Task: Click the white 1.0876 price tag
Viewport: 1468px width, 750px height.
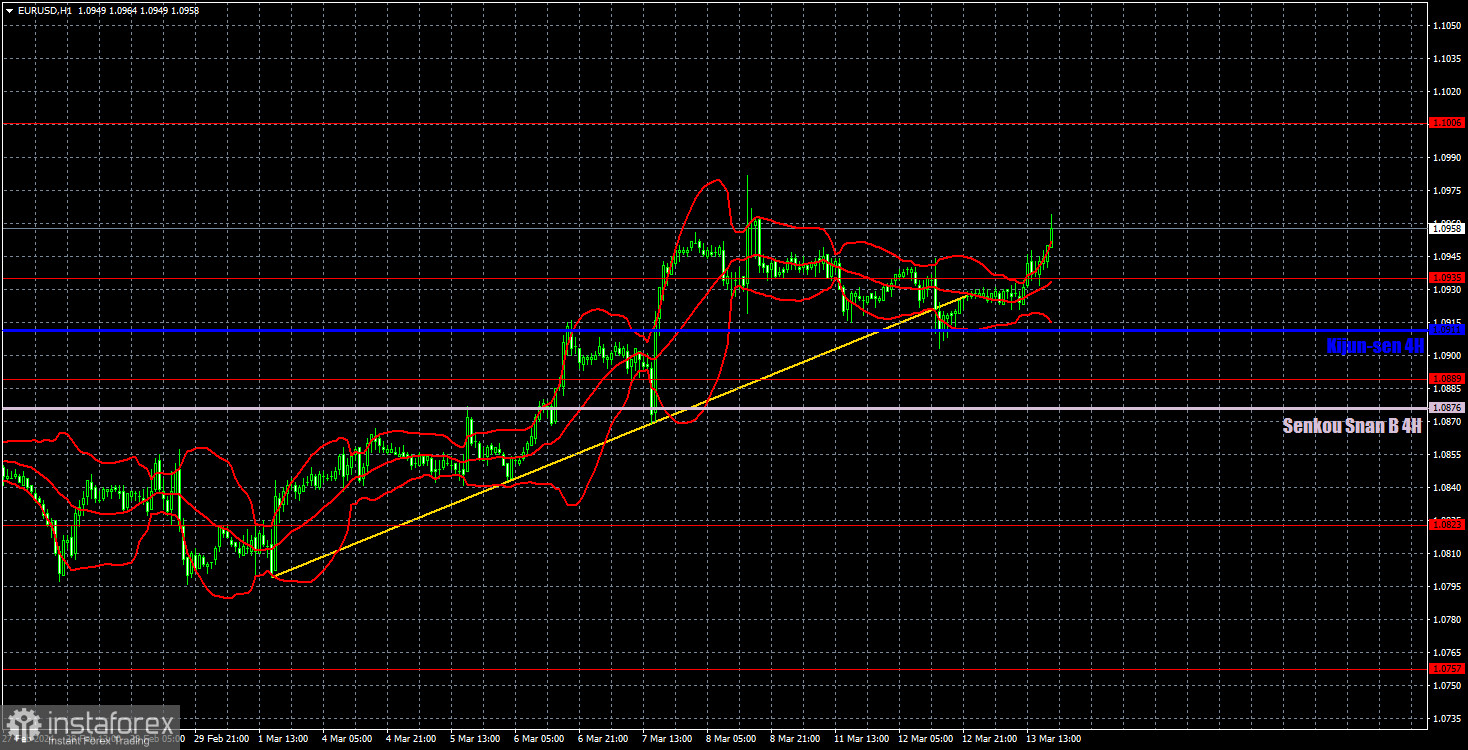Action: click(1447, 408)
